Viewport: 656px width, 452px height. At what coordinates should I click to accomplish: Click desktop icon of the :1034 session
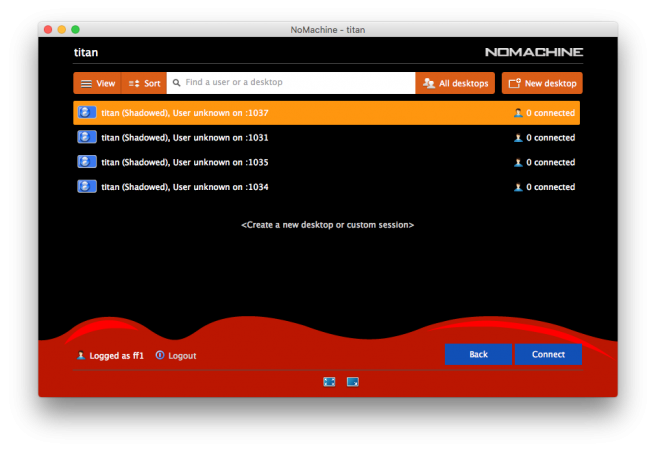[87, 187]
